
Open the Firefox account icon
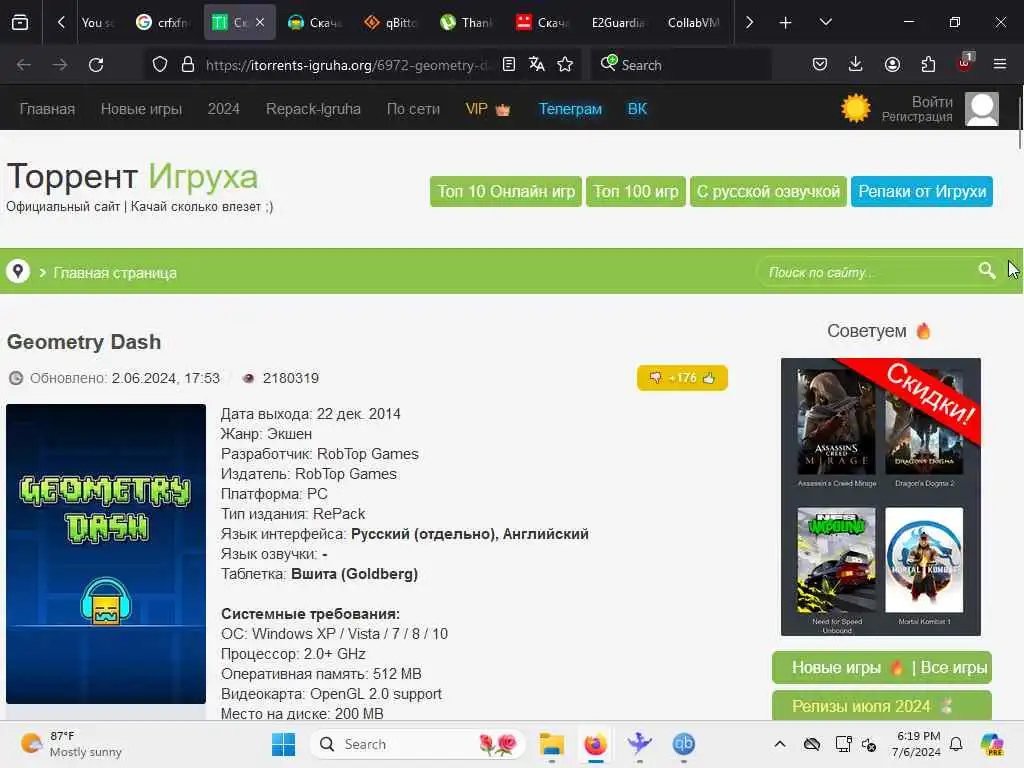[892, 64]
